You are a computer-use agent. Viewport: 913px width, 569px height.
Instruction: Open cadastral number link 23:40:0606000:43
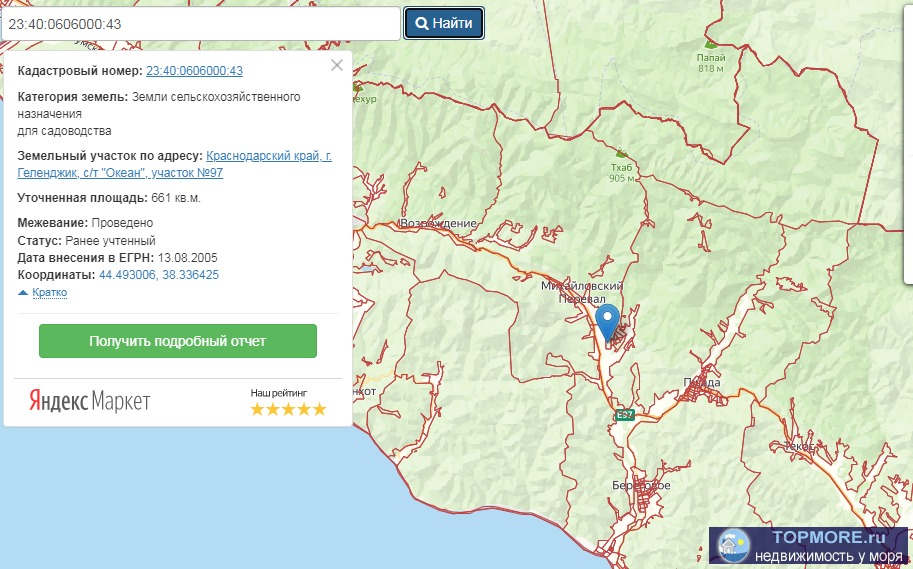click(194, 71)
